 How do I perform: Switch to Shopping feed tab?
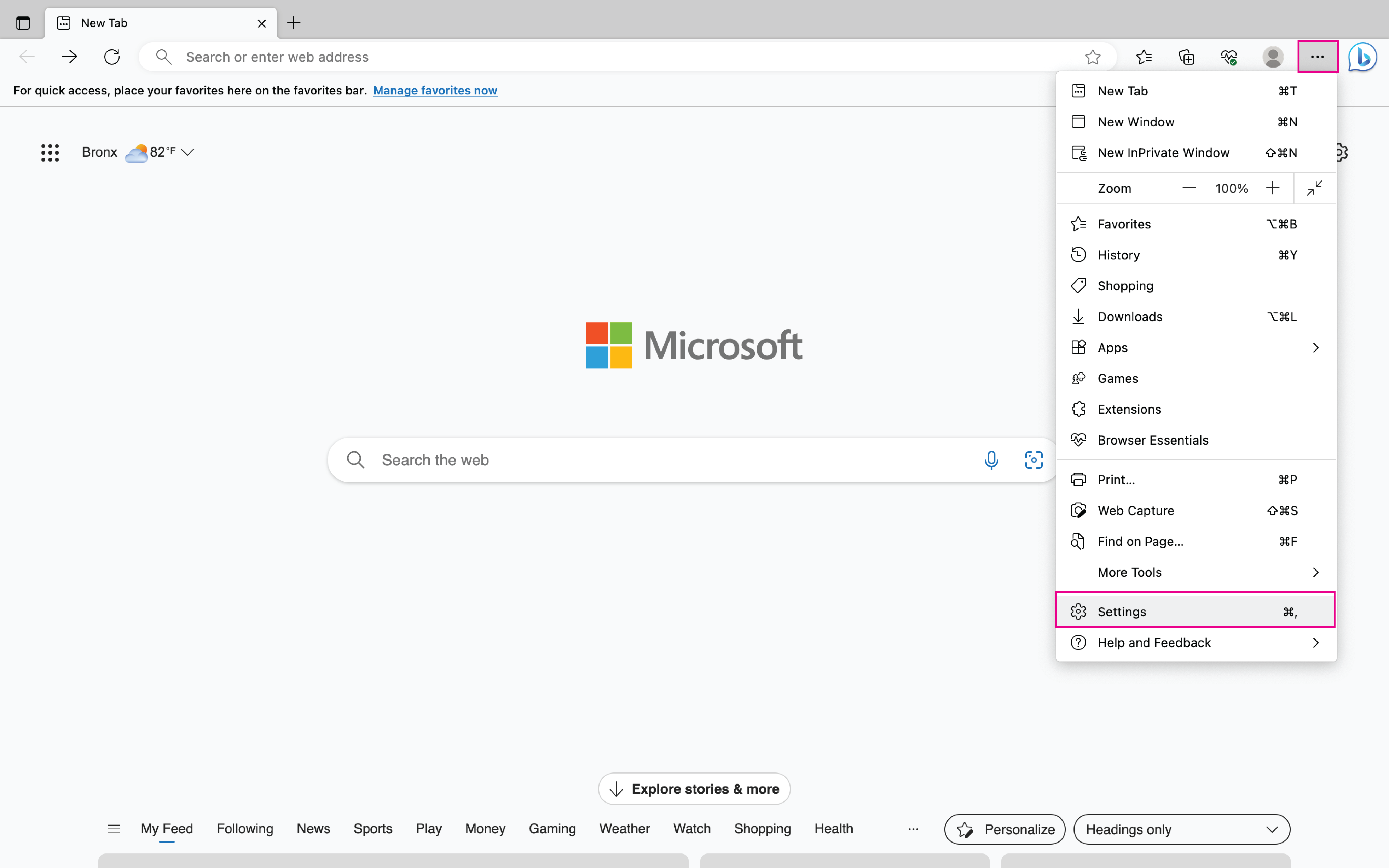tap(762, 828)
